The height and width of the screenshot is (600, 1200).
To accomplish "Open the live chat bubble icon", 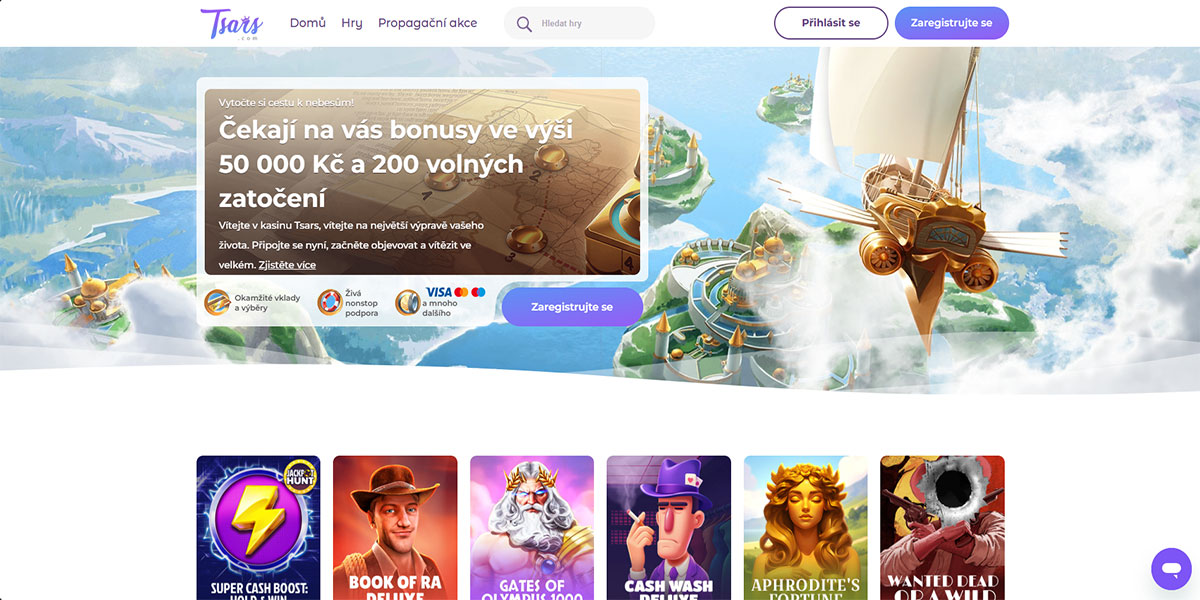I will [1170, 568].
